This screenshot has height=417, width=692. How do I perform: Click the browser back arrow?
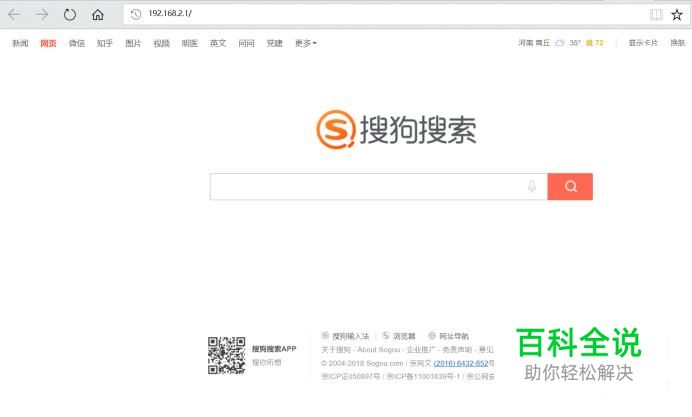(14, 15)
